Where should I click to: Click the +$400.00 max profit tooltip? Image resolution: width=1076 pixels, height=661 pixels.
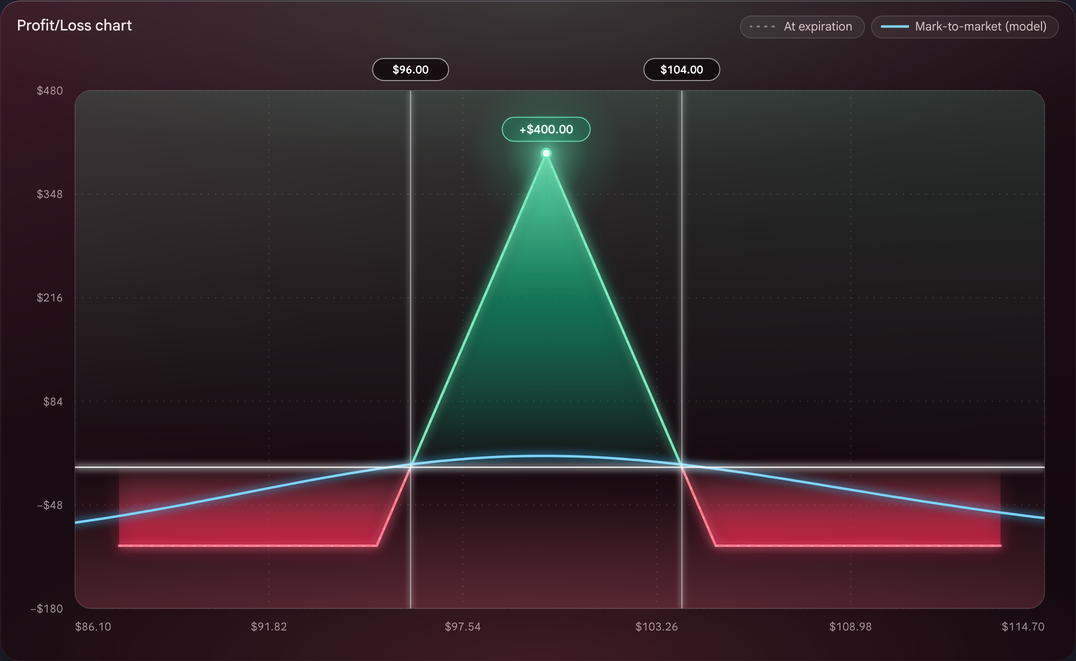(x=546, y=129)
